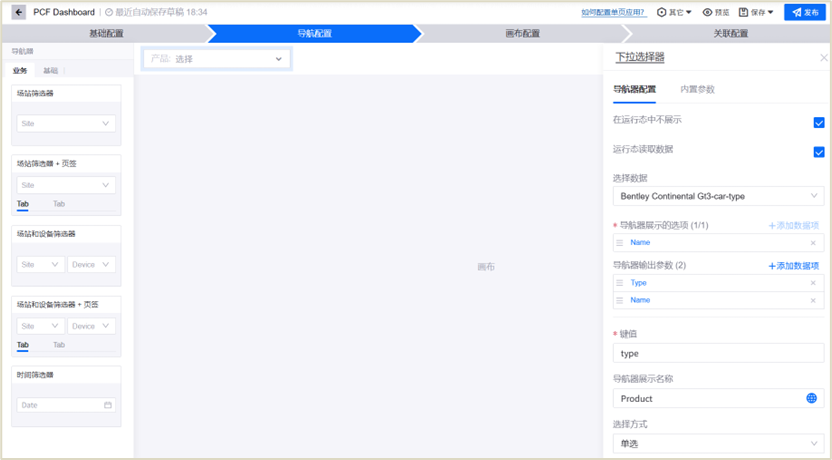832x460 pixels.
Task: Click drag handle of Type parameter row
Action: [620, 283]
